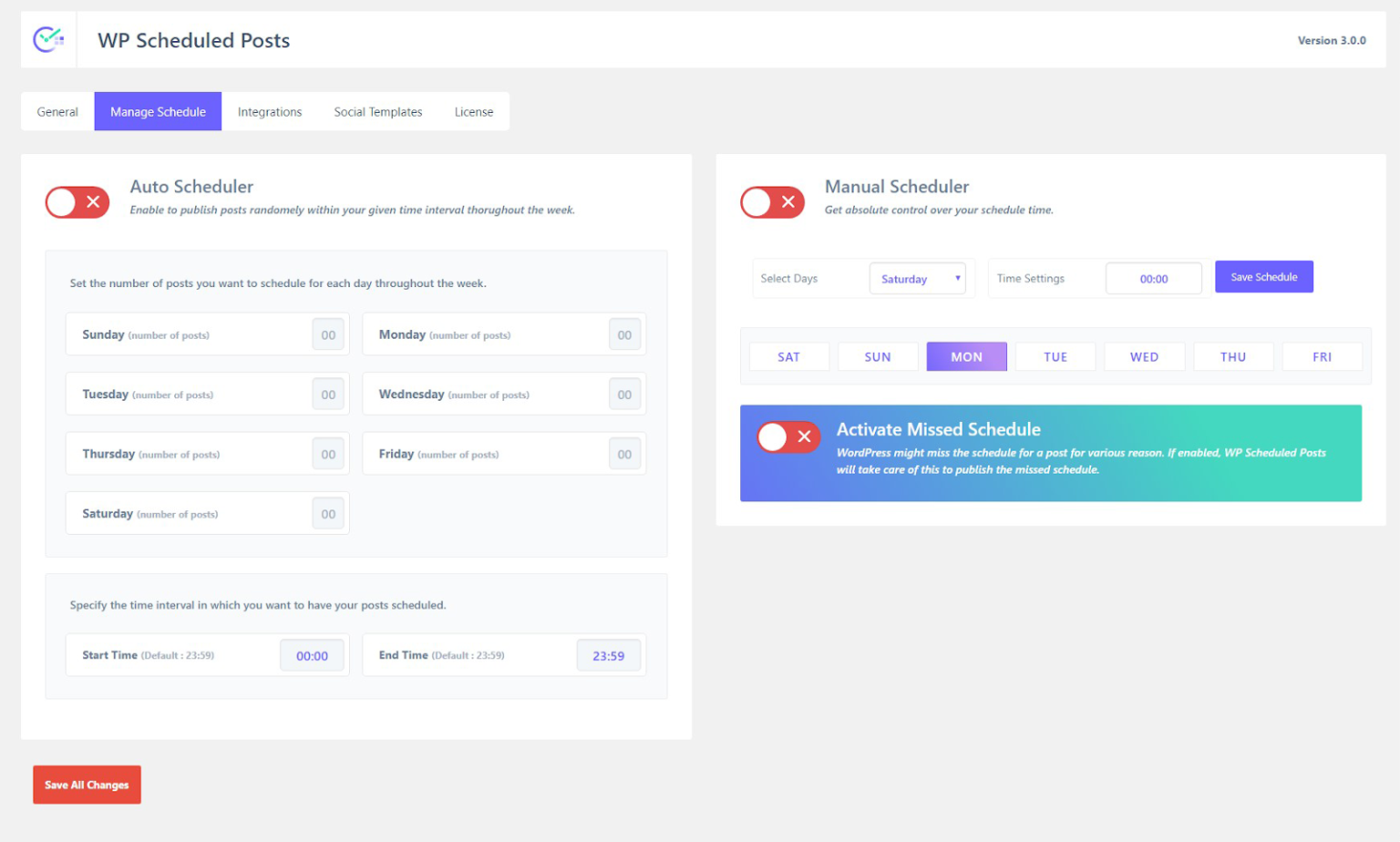Open the License tab
This screenshot has width=1400, height=842.
pos(473,111)
